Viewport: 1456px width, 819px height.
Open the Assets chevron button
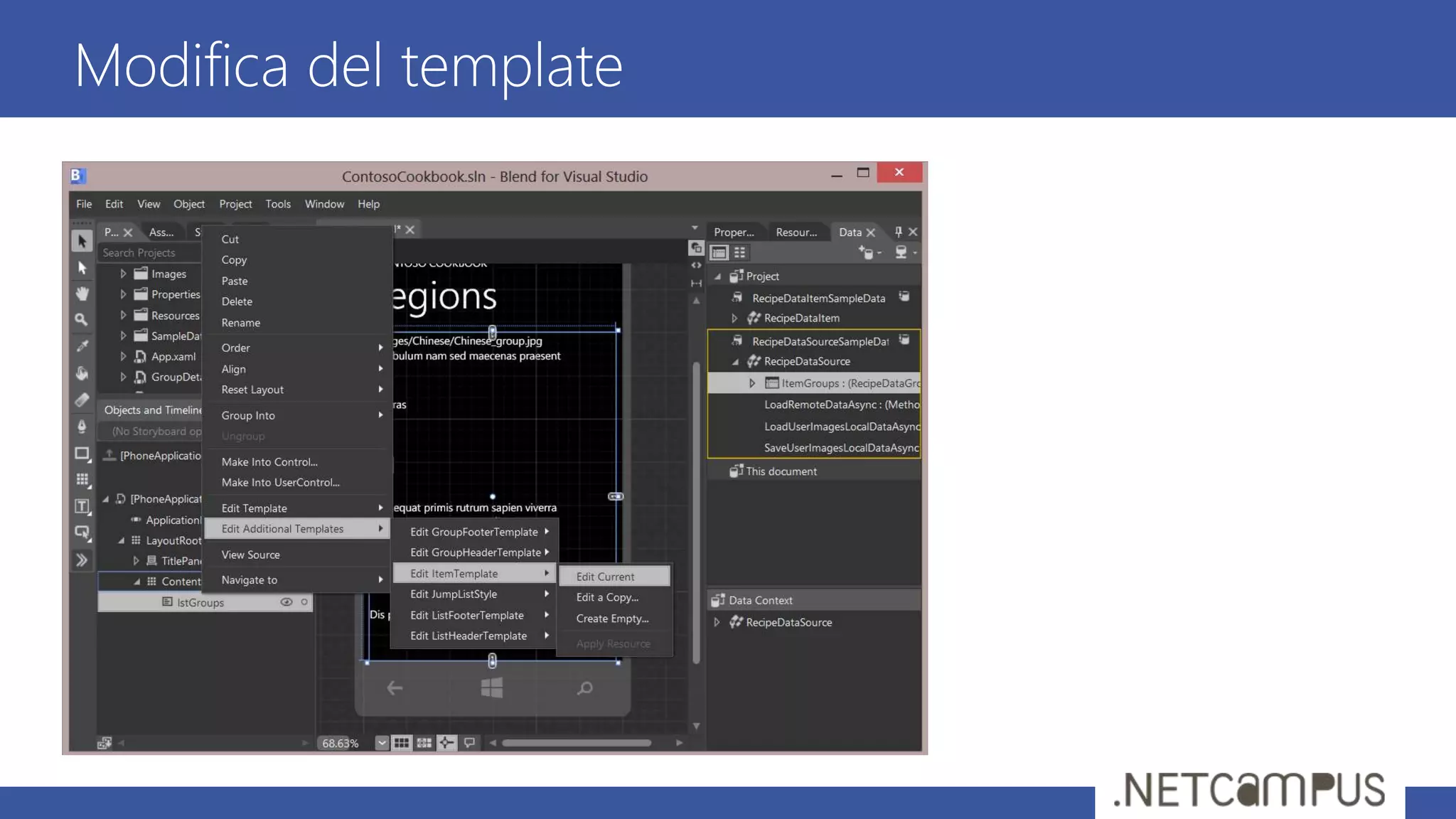(82, 560)
